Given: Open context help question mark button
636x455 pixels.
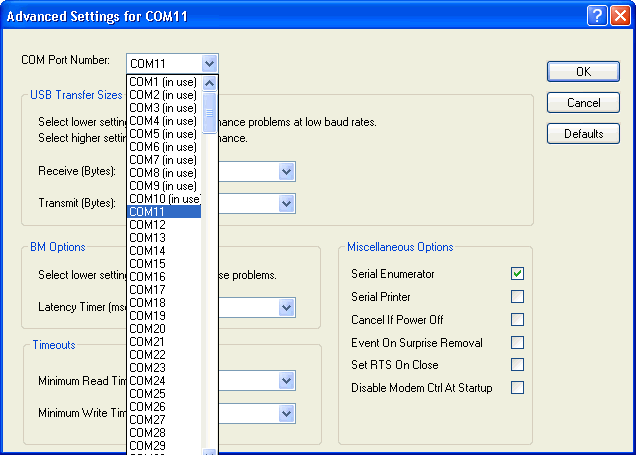Looking at the screenshot, I should pyautogui.click(x=597, y=16).
